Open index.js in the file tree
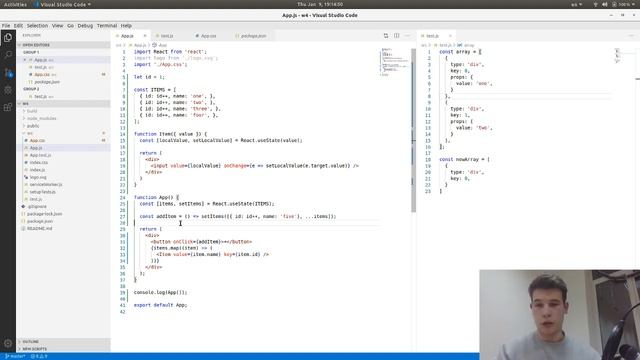The height and width of the screenshot is (360, 640). (x=63, y=170)
